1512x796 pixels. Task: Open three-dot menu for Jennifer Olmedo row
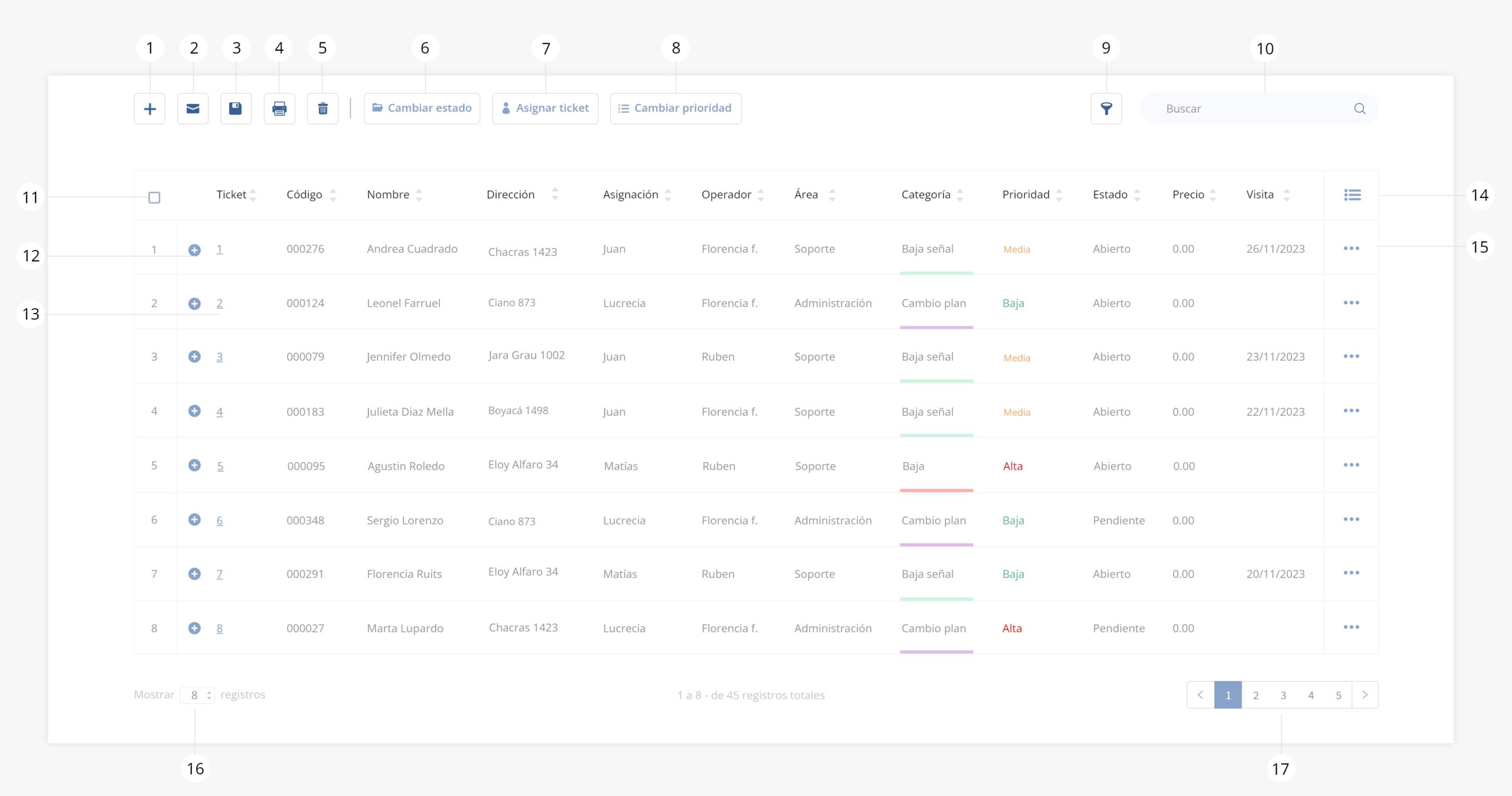pos(1351,357)
